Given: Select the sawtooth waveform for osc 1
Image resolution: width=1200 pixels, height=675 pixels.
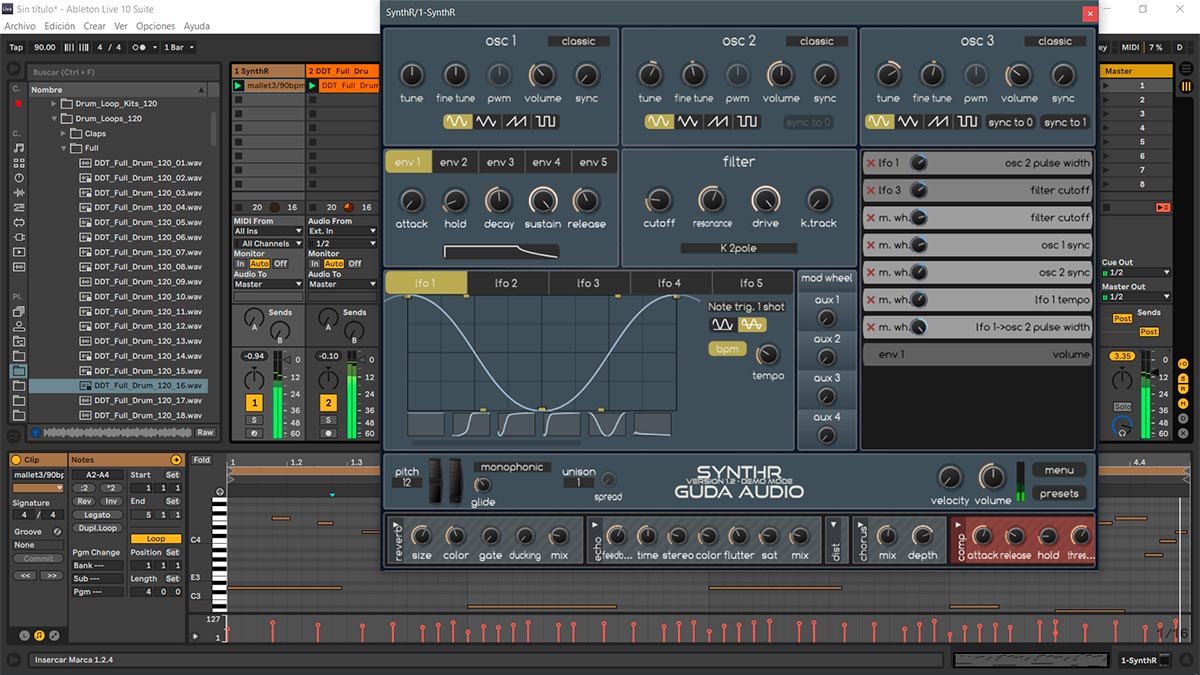Looking at the screenshot, I should point(516,122).
